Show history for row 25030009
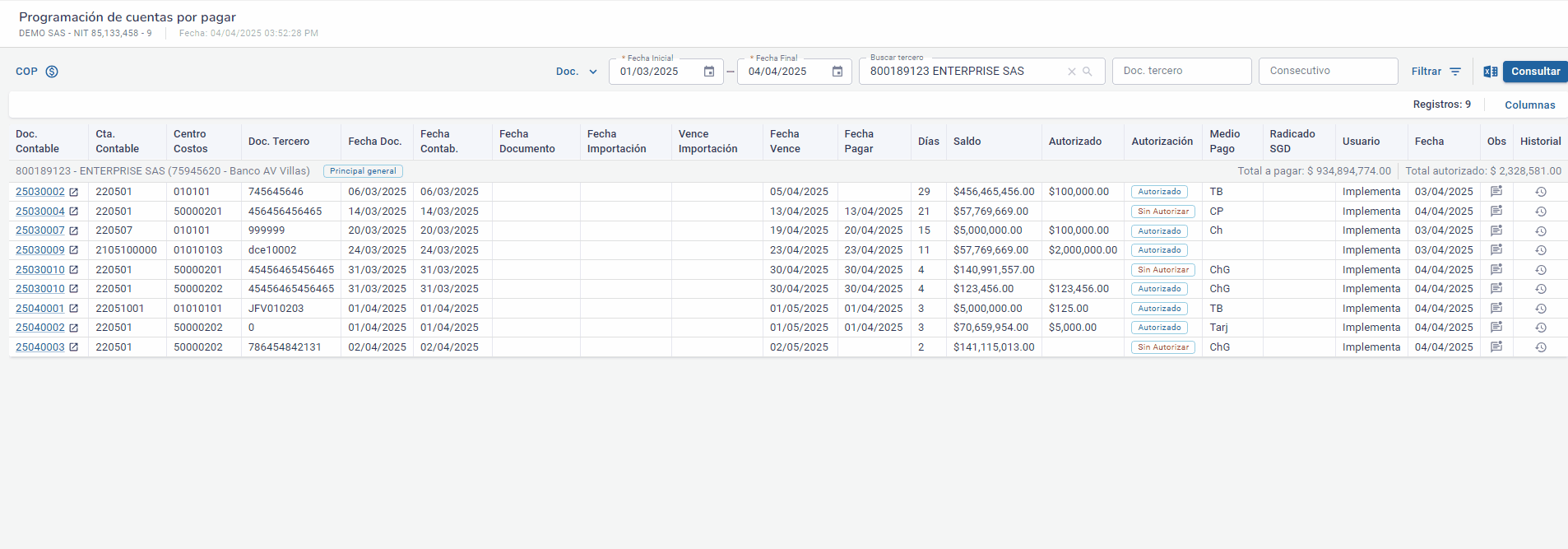The height and width of the screenshot is (549, 1568). pyautogui.click(x=1541, y=250)
